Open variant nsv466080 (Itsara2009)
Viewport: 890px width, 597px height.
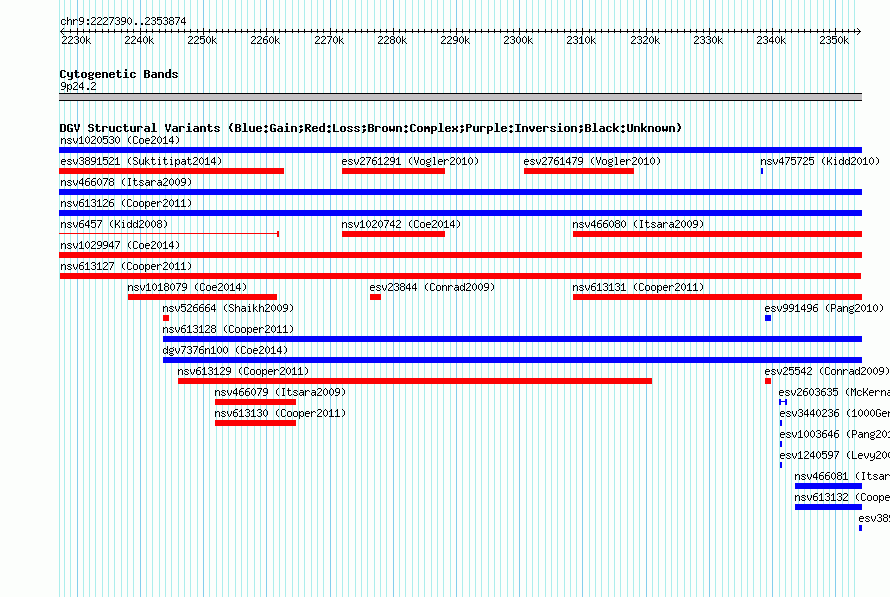(x=638, y=224)
